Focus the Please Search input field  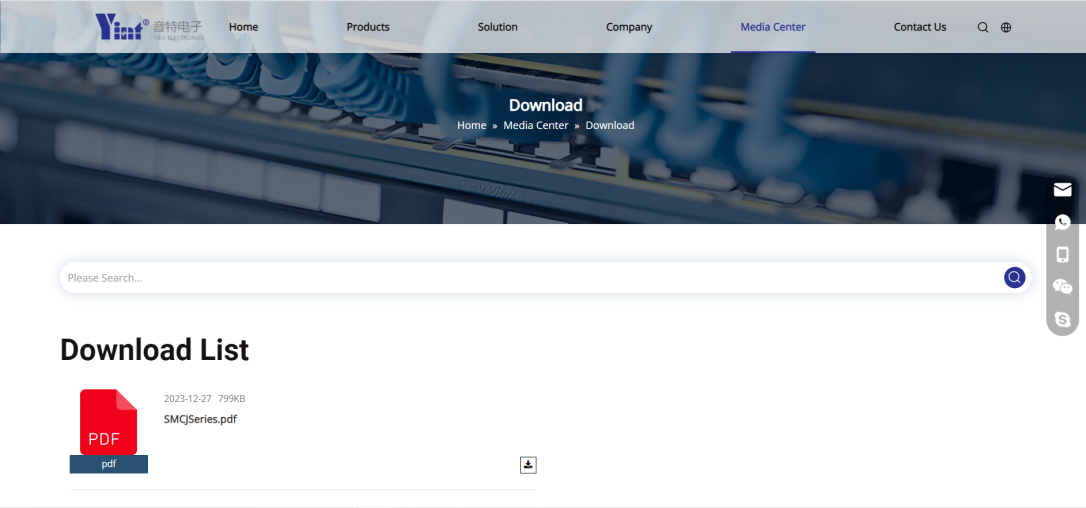(x=530, y=278)
